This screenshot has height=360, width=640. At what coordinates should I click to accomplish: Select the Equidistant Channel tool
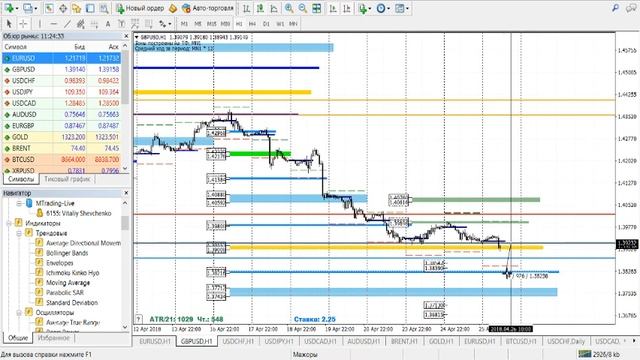click(x=81, y=24)
